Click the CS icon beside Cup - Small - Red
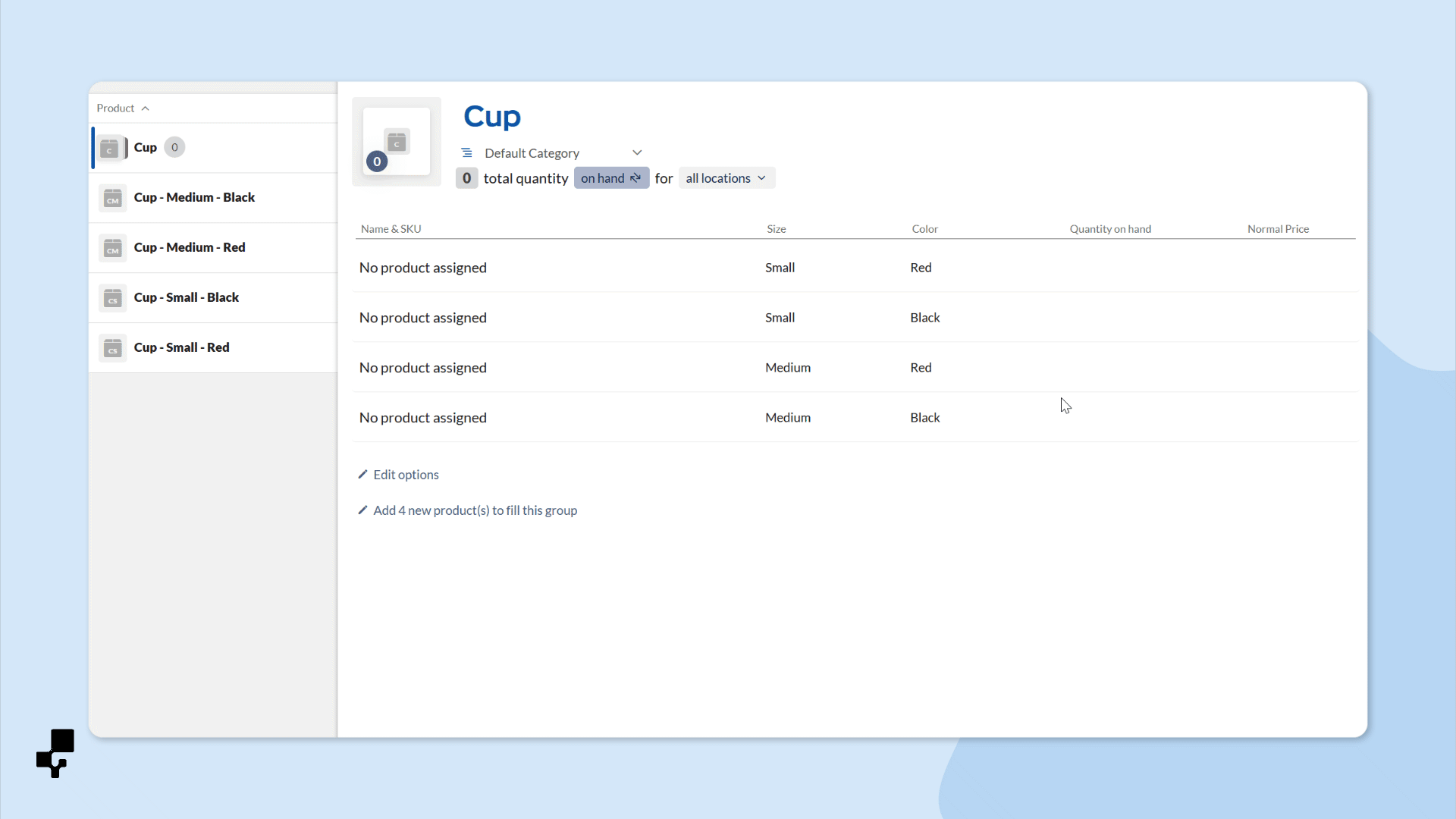The image size is (1456, 819). pyautogui.click(x=111, y=347)
